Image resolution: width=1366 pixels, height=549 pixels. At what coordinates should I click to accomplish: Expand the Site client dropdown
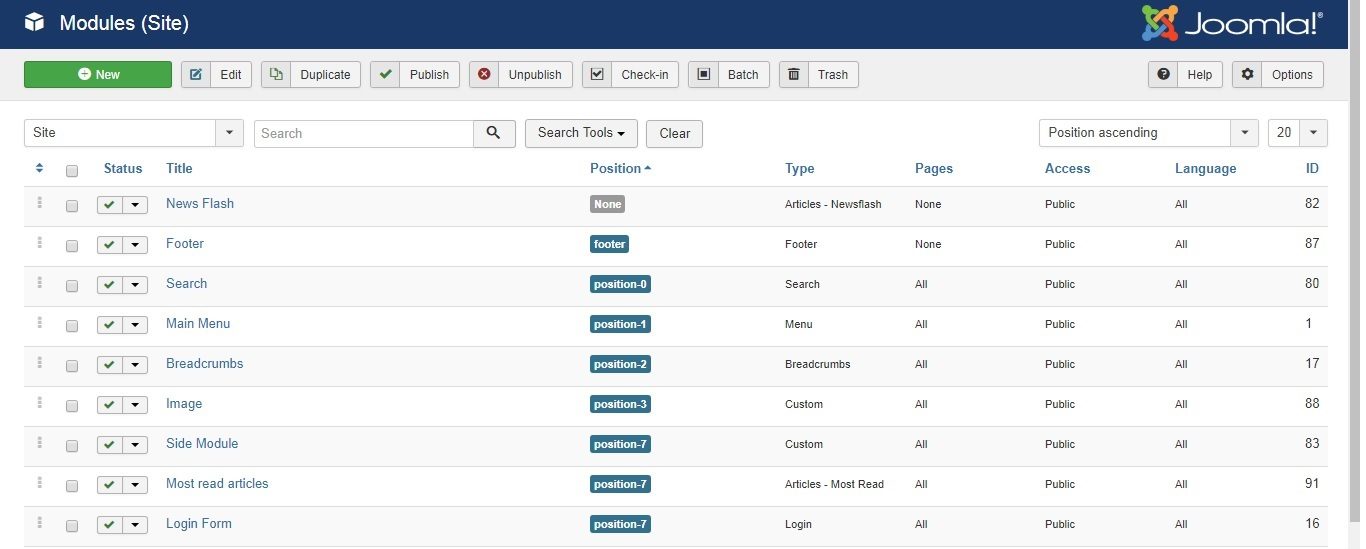[134, 133]
